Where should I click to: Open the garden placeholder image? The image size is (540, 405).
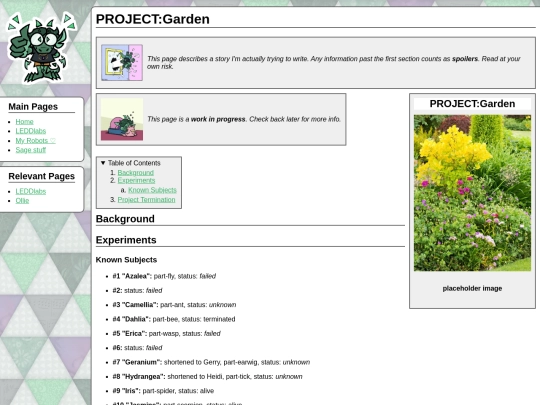click(x=472, y=193)
